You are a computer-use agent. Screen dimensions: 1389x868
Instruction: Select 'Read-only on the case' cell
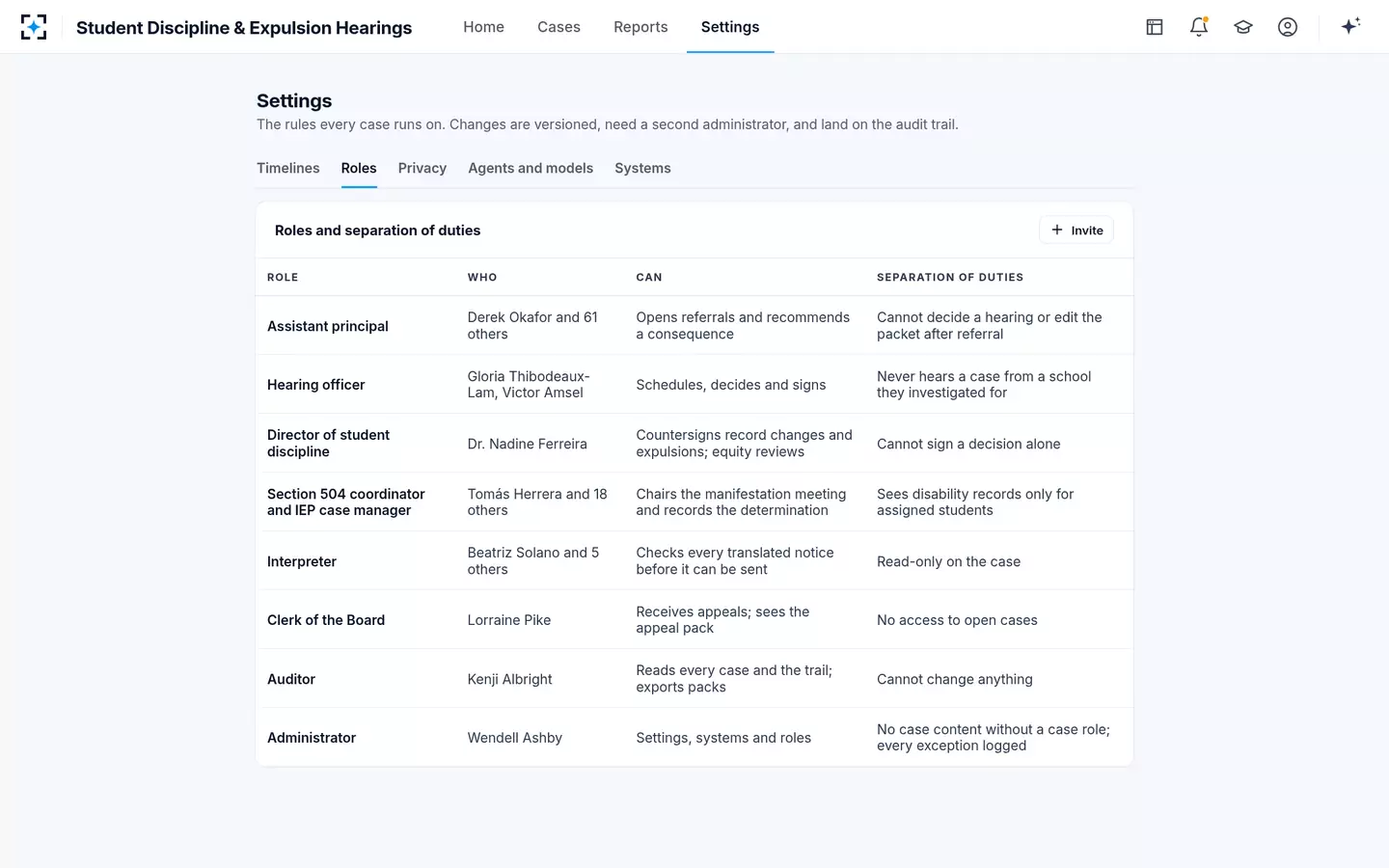click(948, 561)
